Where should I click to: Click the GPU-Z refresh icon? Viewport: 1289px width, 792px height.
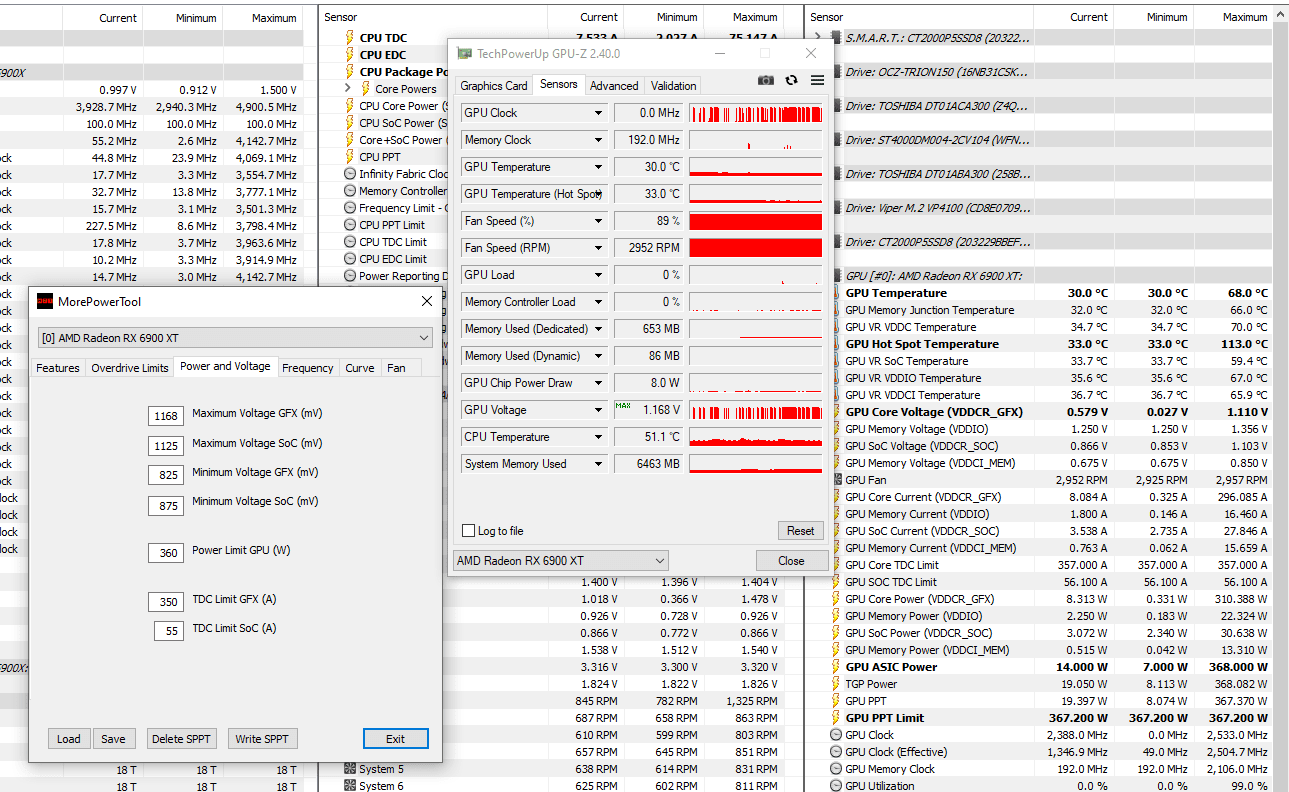click(x=792, y=80)
